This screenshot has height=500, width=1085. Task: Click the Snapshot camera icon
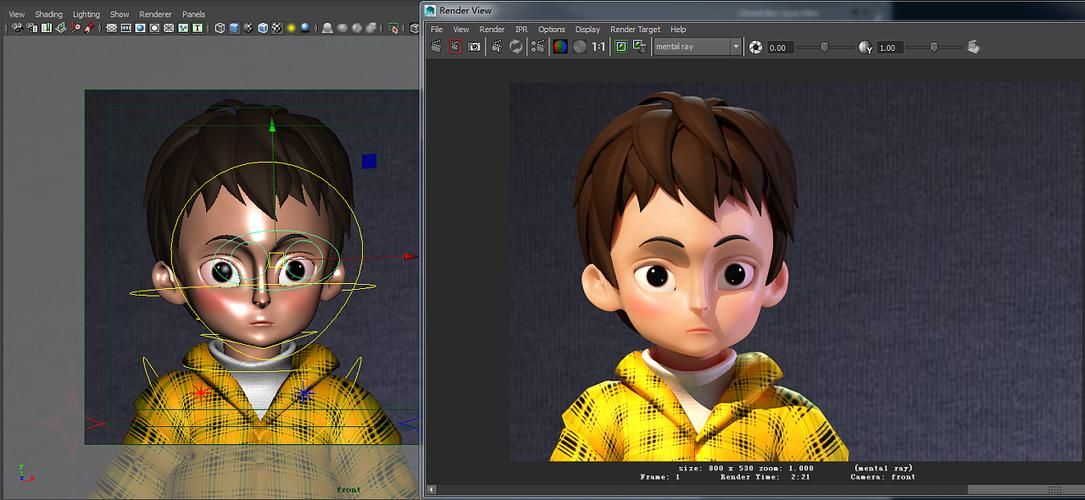click(x=474, y=47)
